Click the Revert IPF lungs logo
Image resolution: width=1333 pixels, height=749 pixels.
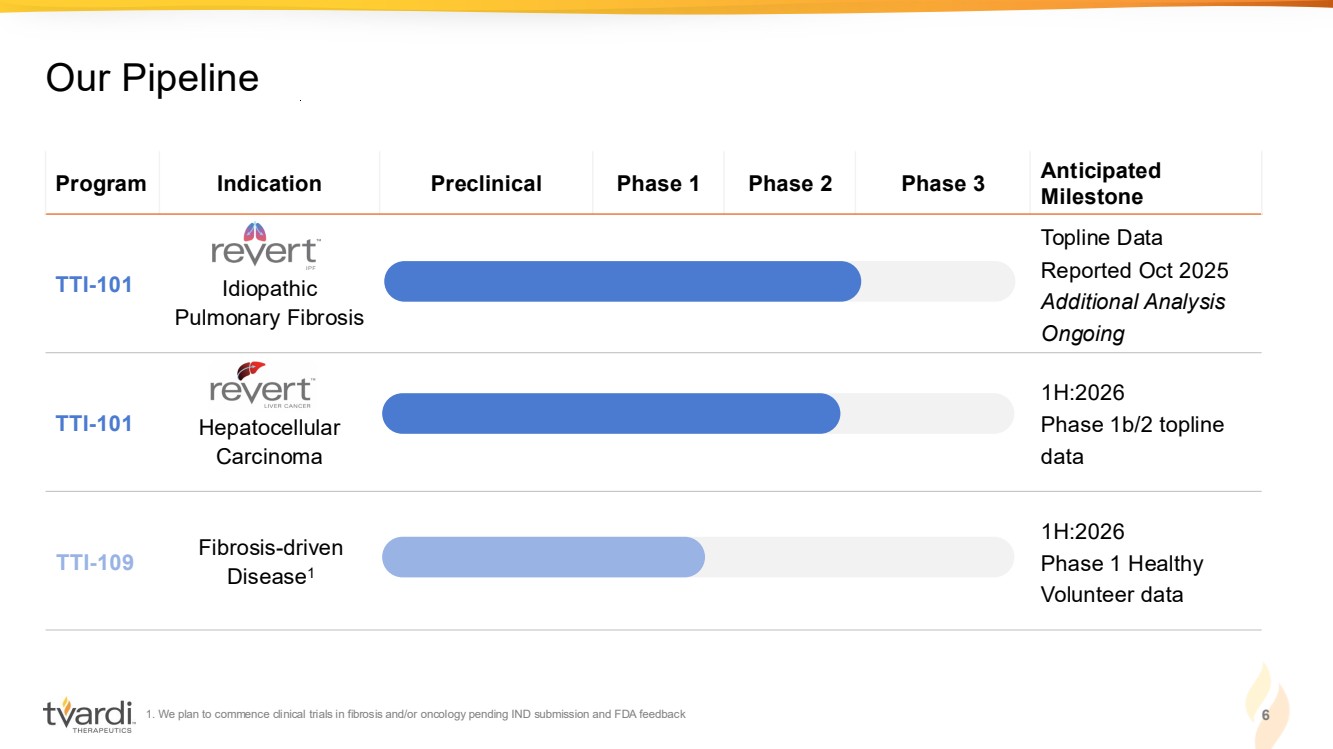click(x=265, y=246)
